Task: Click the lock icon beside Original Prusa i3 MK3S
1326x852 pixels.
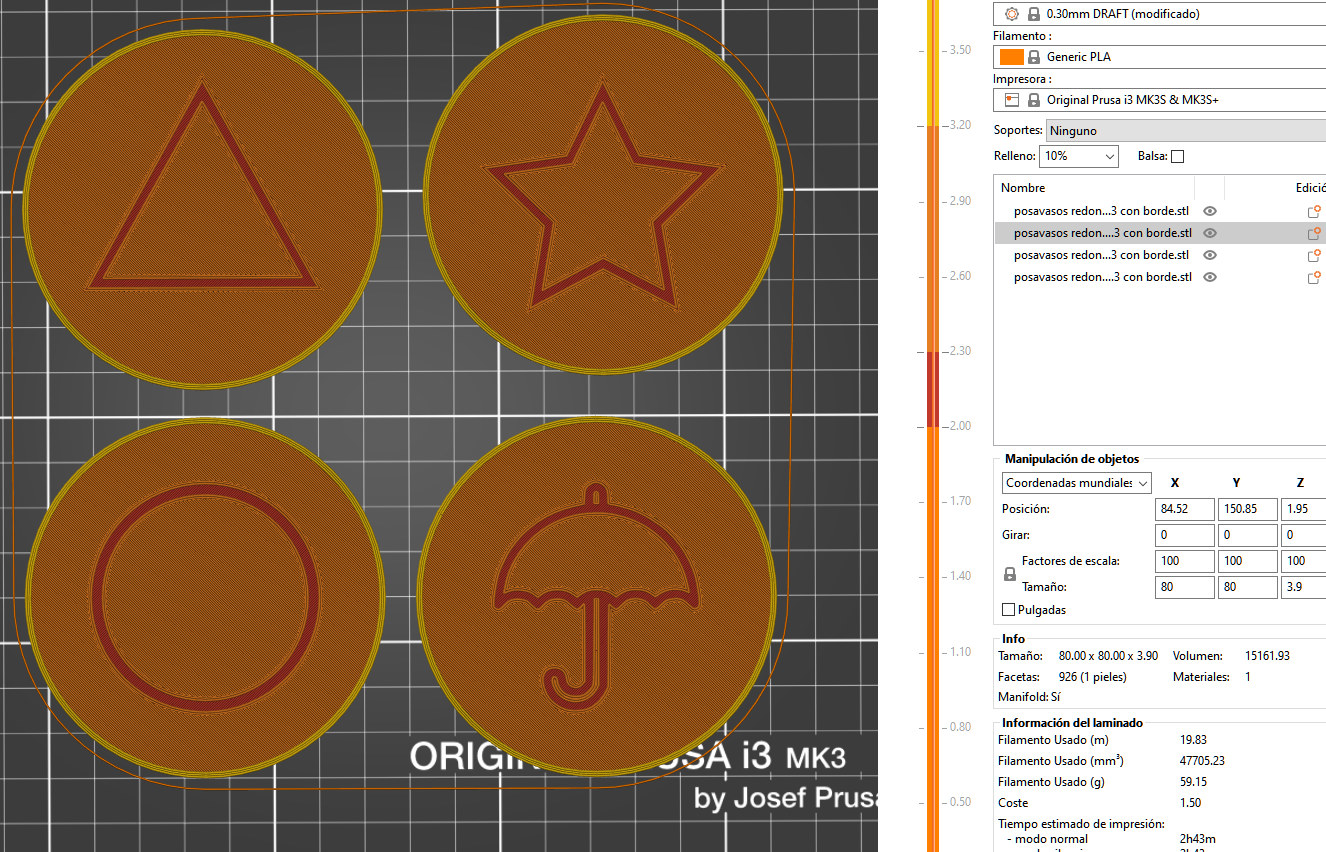Action: pos(1033,100)
